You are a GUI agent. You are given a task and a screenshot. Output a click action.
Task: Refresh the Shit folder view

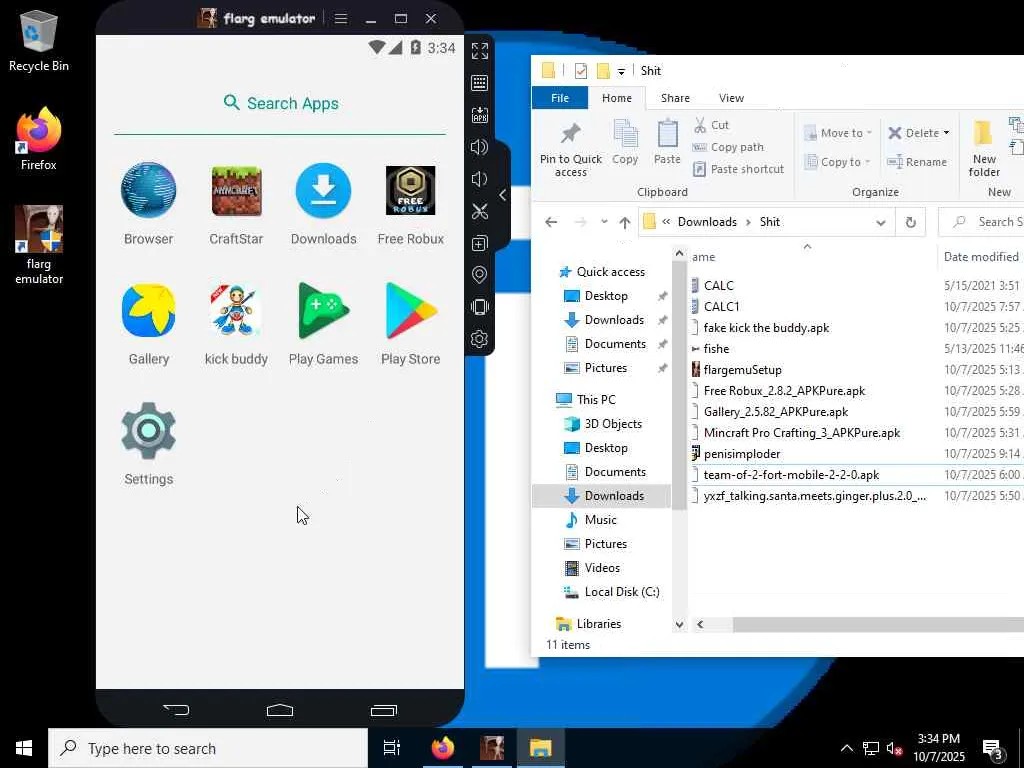[910, 222]
